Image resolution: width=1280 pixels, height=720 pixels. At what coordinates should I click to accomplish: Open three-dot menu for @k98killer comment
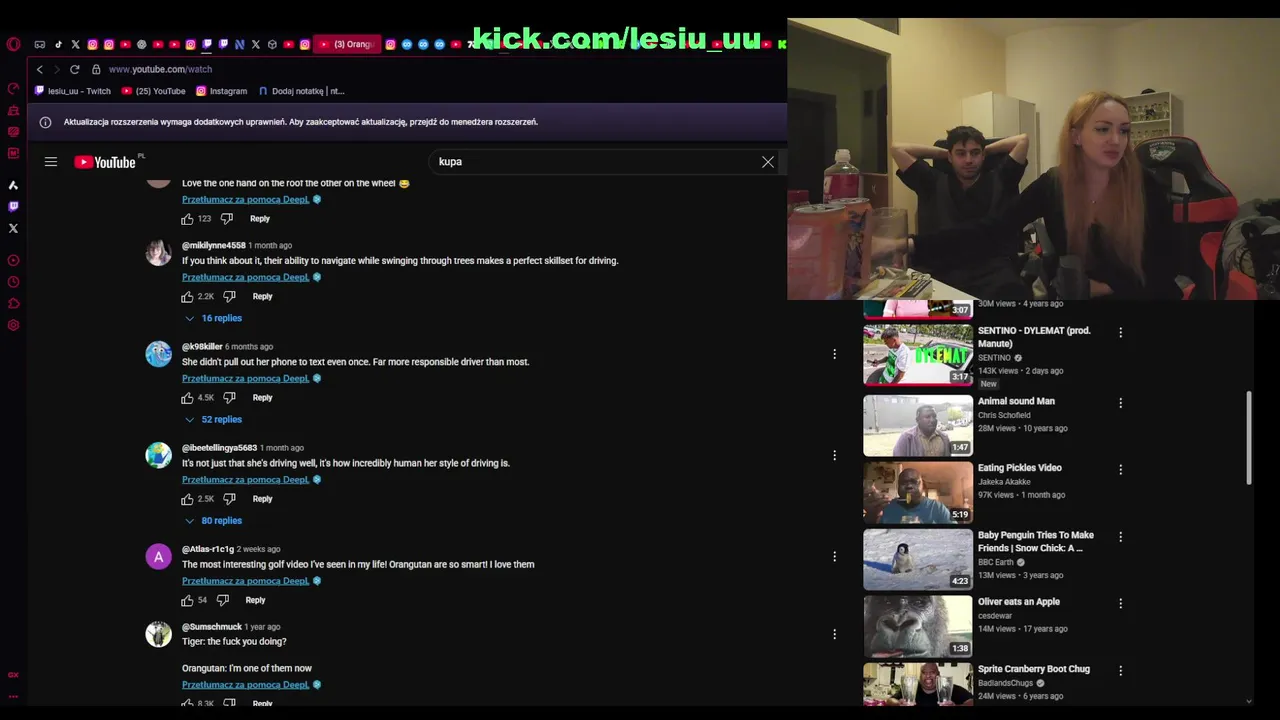[x=834, y=354]
